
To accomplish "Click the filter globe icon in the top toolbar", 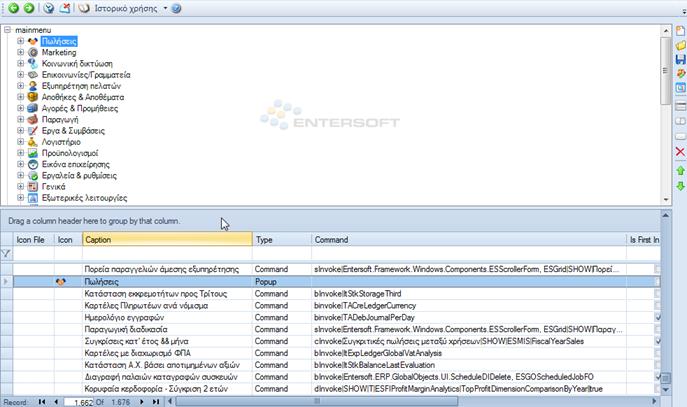I will point(49,8).
